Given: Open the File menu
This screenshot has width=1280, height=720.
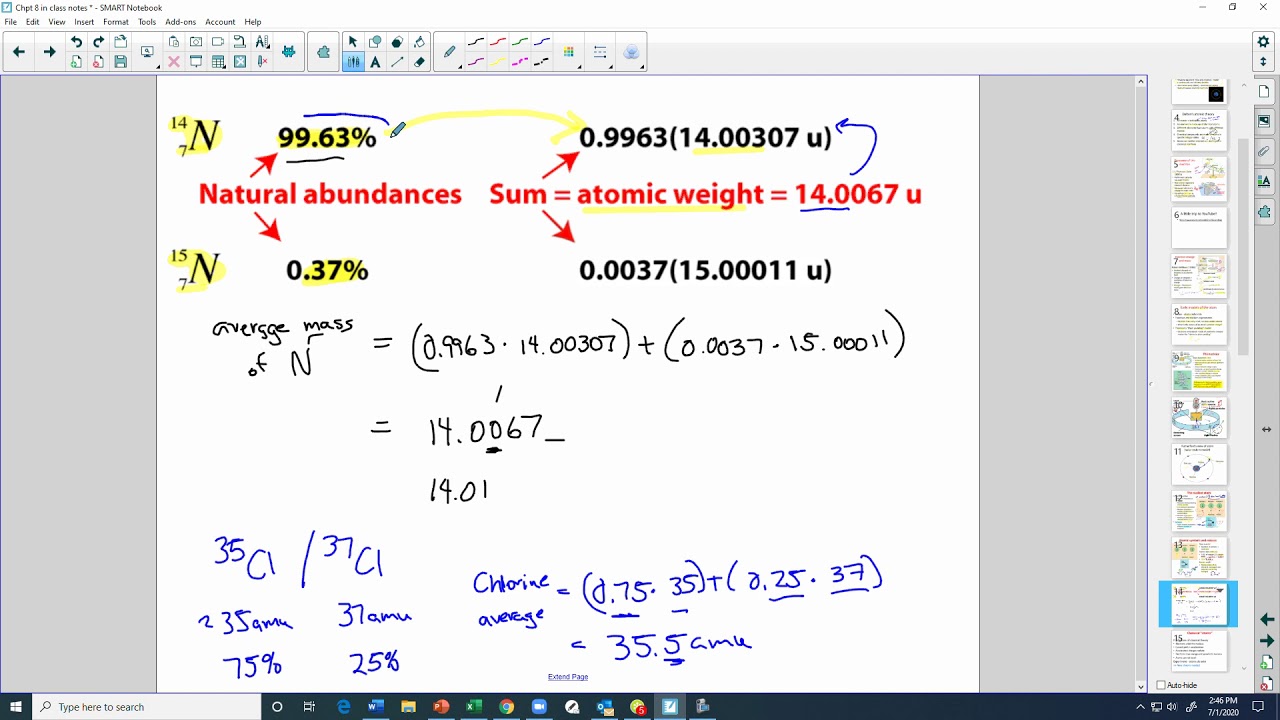Looking at the screenshot, I should 11,22.
